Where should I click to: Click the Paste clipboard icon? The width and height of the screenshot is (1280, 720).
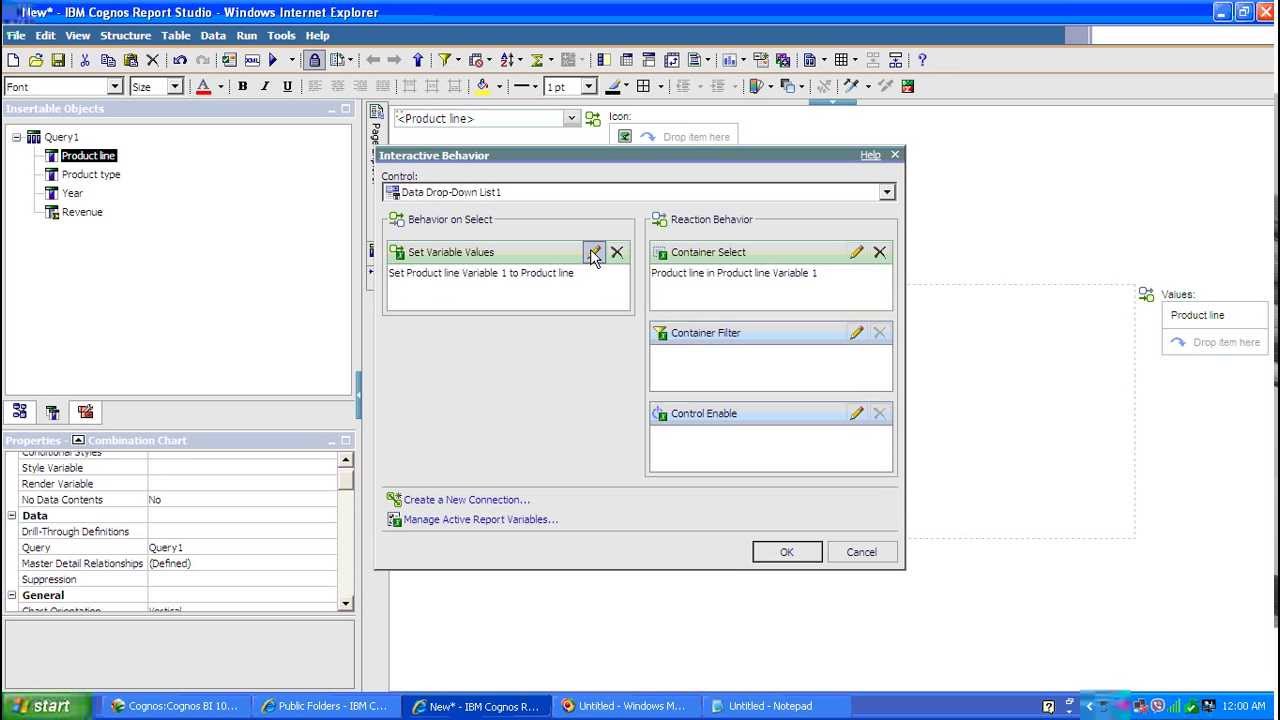tap(130, 60)
